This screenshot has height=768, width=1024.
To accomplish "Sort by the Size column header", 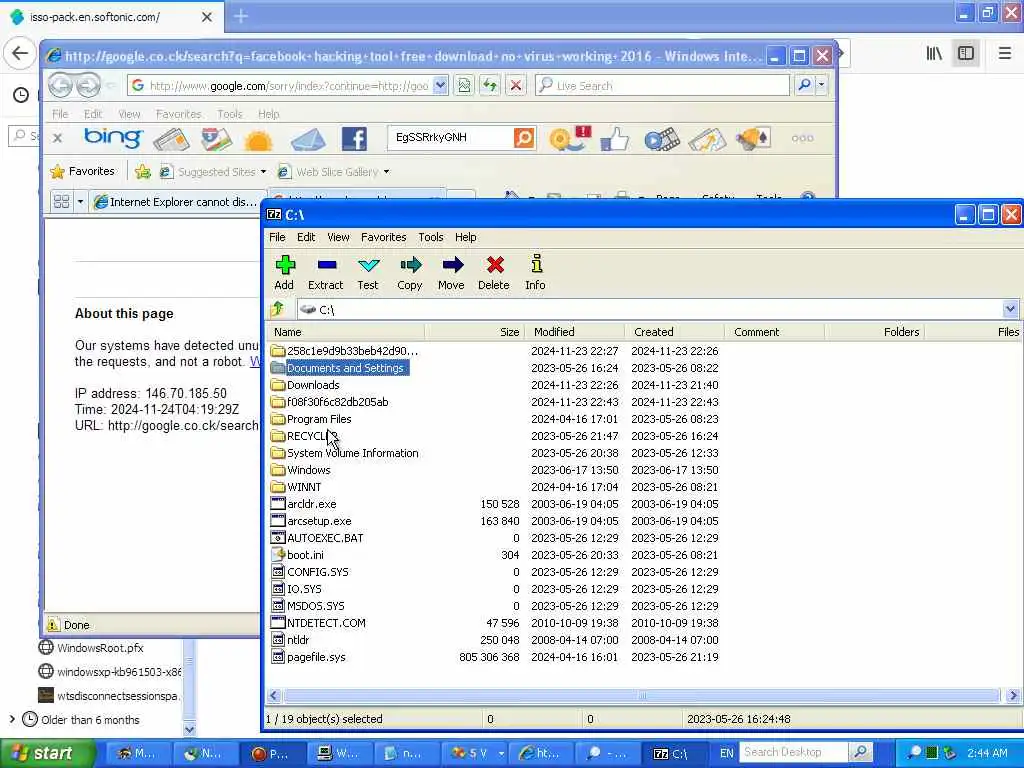I will pyautogui.click(x=475, y=332).
